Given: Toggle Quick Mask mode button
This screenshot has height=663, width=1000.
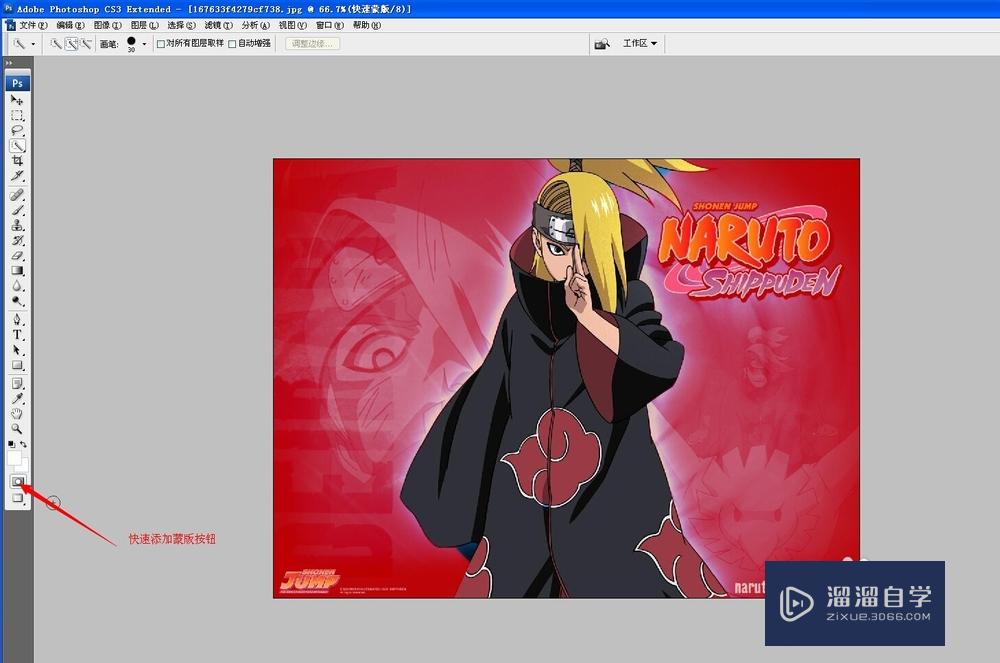Looking at the screenshot, I should point(18,482).
